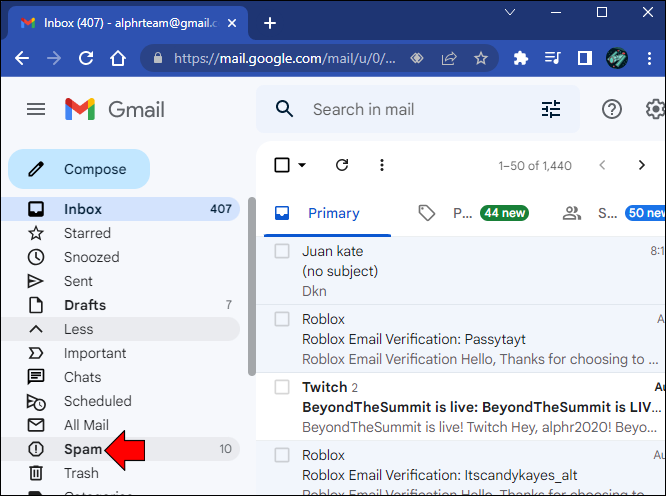
Task: Open the Spam folder
Action: [121, 449]
